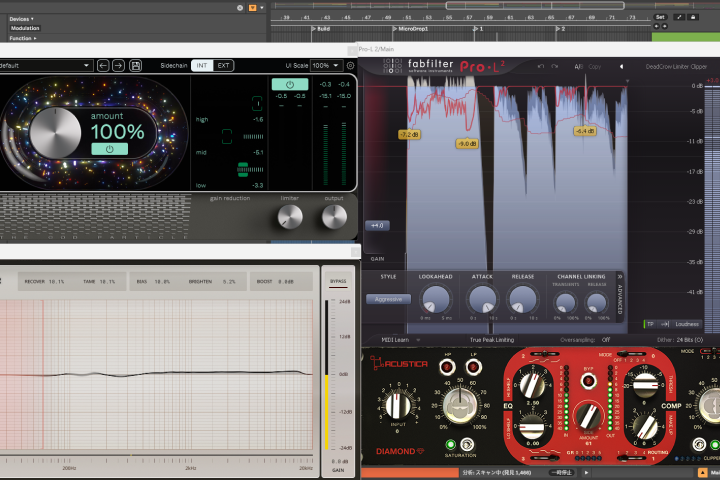Save preset with the floppy disk icon
Screen dimensions: 720x480
pos(135,66)
